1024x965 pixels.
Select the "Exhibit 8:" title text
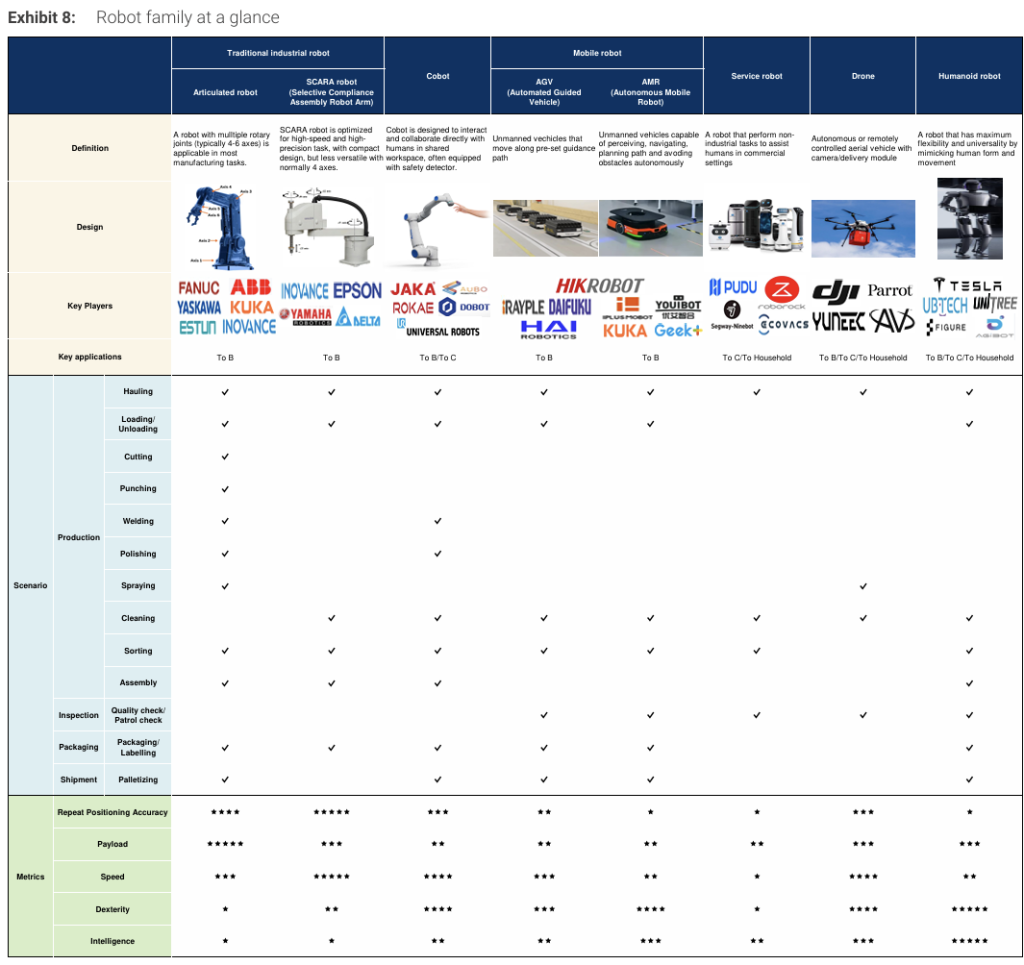(42, 18)
